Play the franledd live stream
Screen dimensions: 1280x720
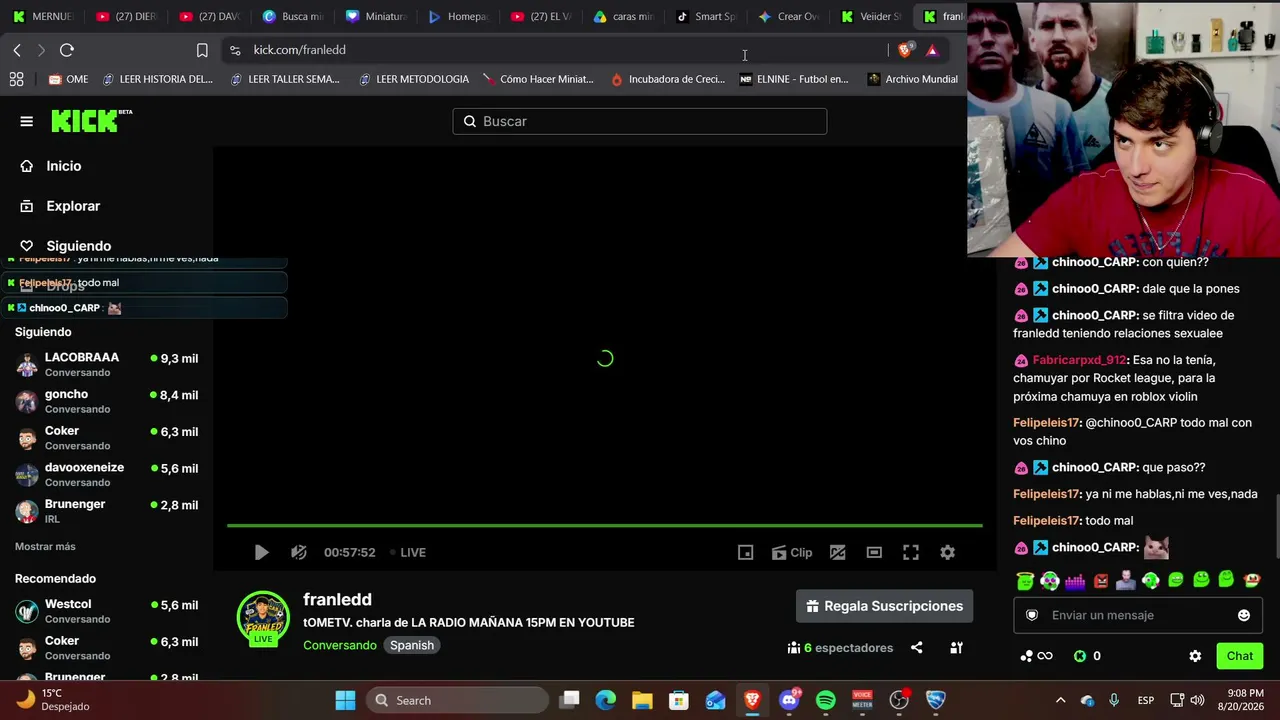pos(261,552)
